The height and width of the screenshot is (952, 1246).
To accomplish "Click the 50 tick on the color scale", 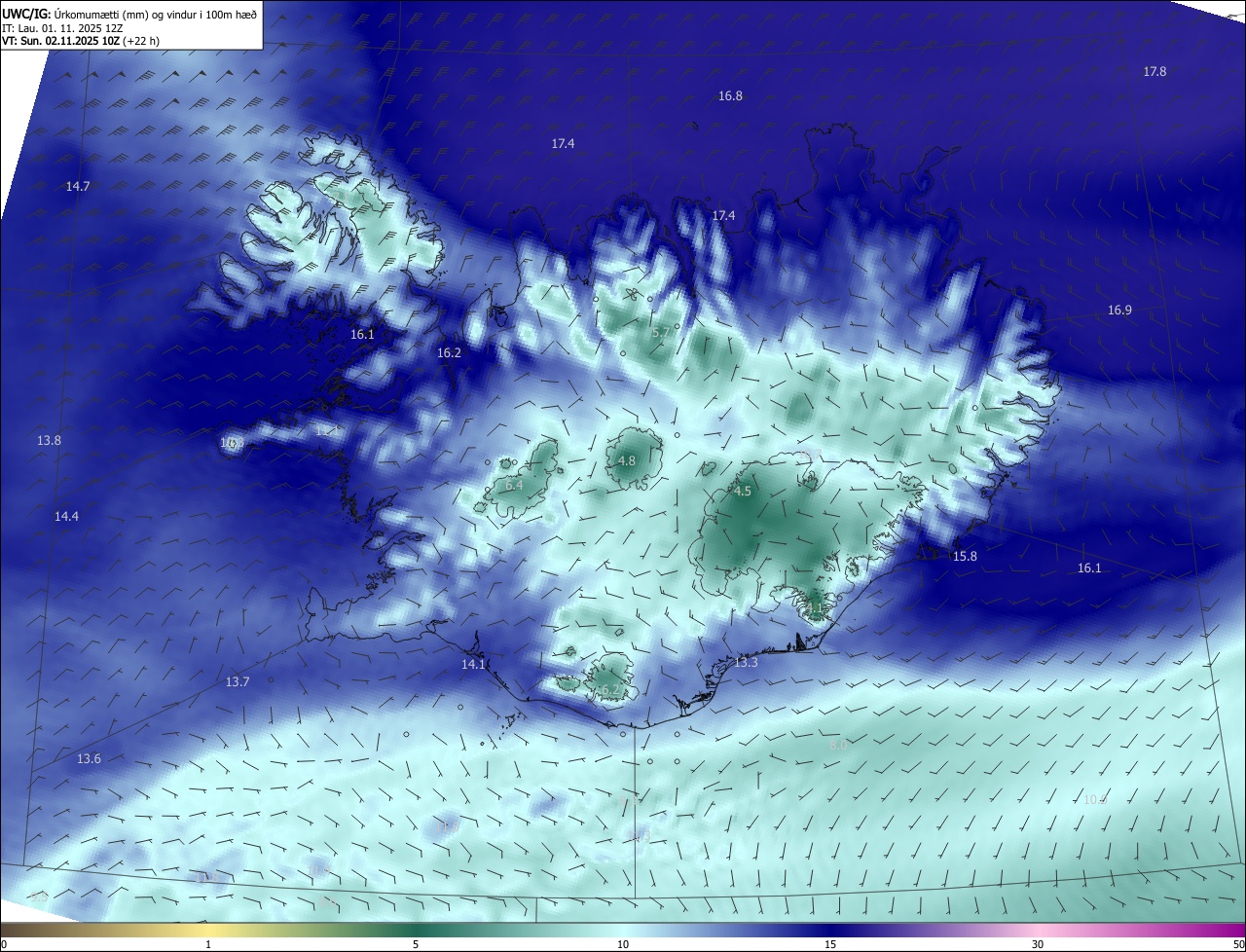I will (x=1238, y=944).
